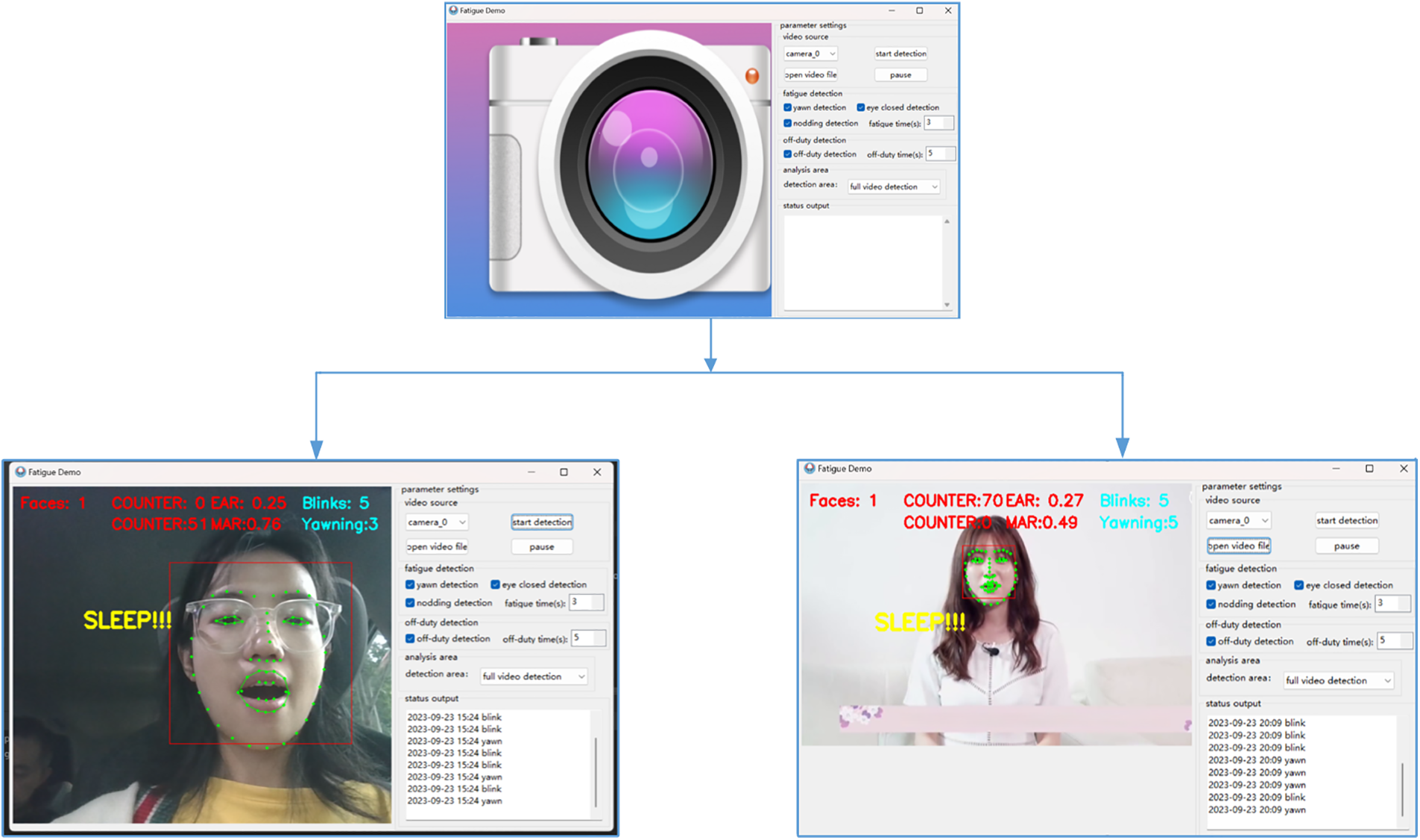The width and height of the screenshot is (1420, 840).
Task: Click open video file in the 20:09 log window
Action: coord(1238,546)
